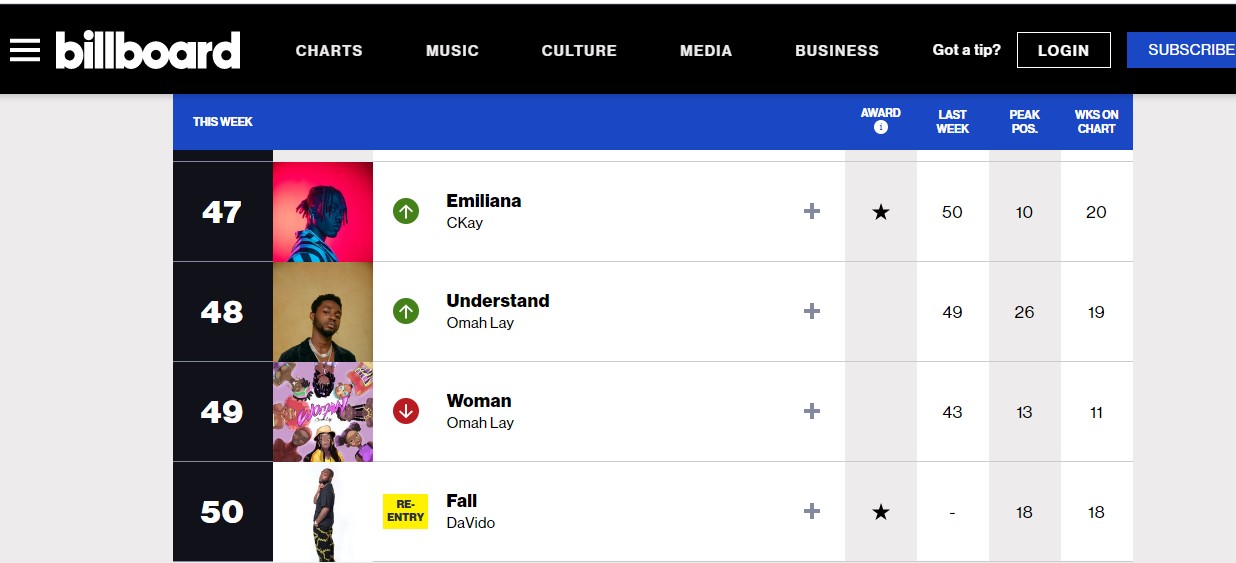The width and height of the screenshot is (1236, 563).
Task: Click the CKay artist name link
Action: (x=465, y=223)
